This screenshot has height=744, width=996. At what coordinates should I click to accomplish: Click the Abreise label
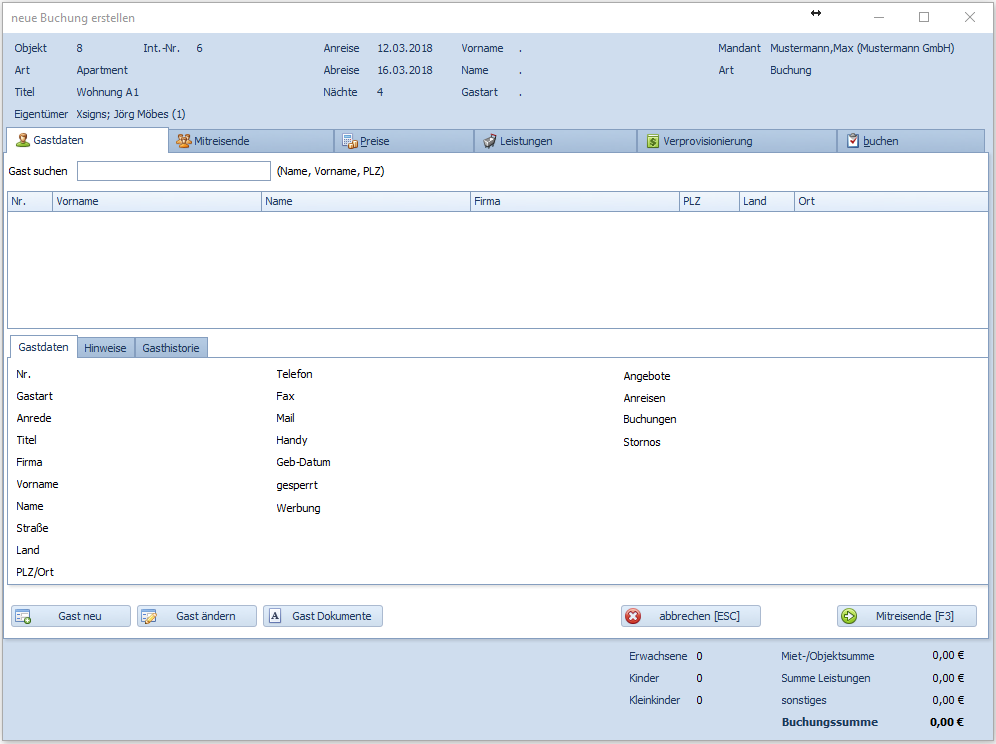click(x=341, y=71)
